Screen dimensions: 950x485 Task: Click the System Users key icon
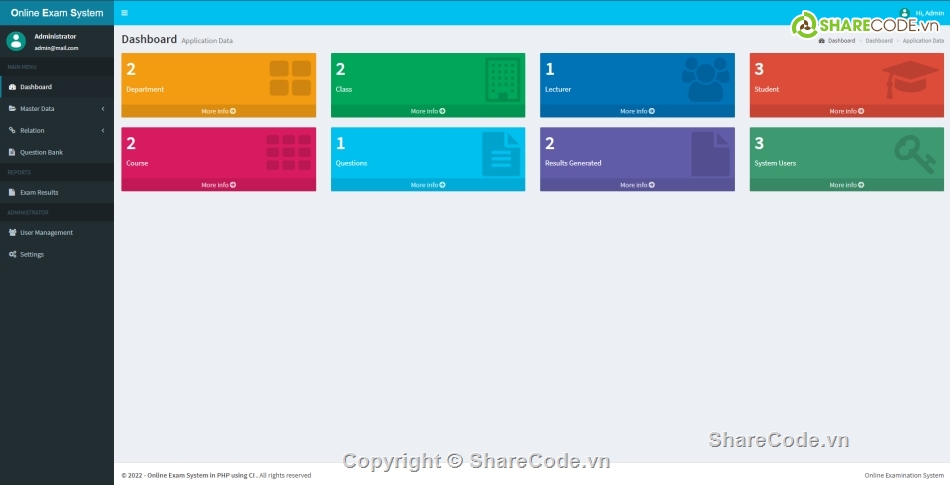[914, 151]
